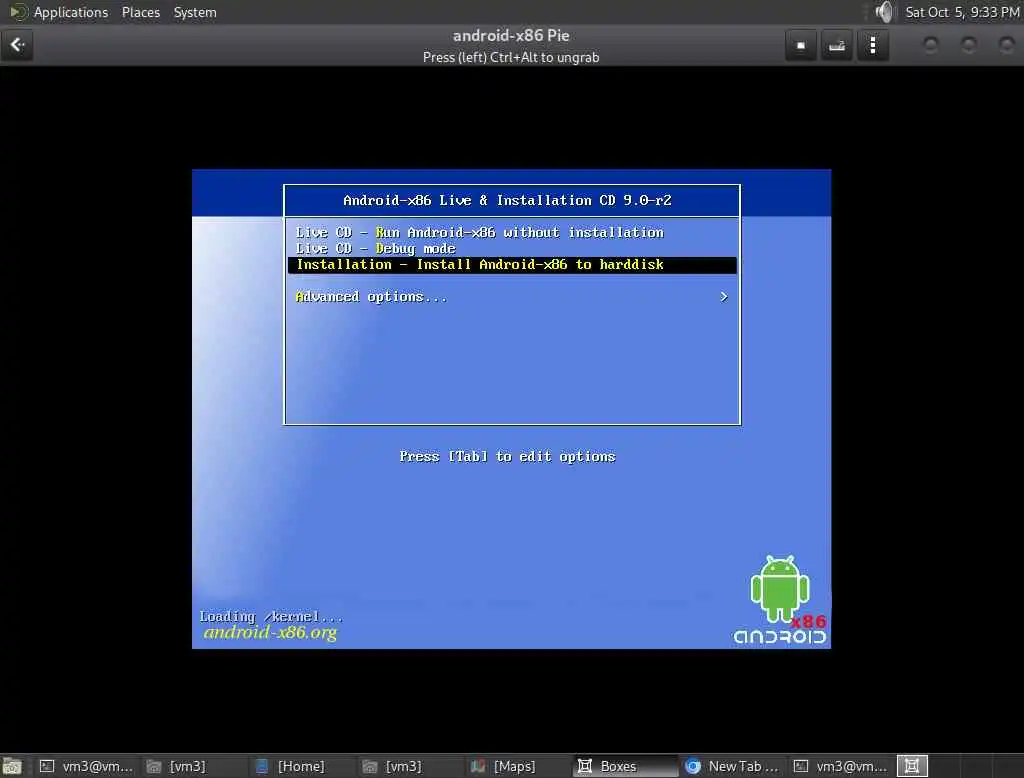Switch to Boxes window in taskbar
The width and height of the screenshot is (1024, 778).
626,766
